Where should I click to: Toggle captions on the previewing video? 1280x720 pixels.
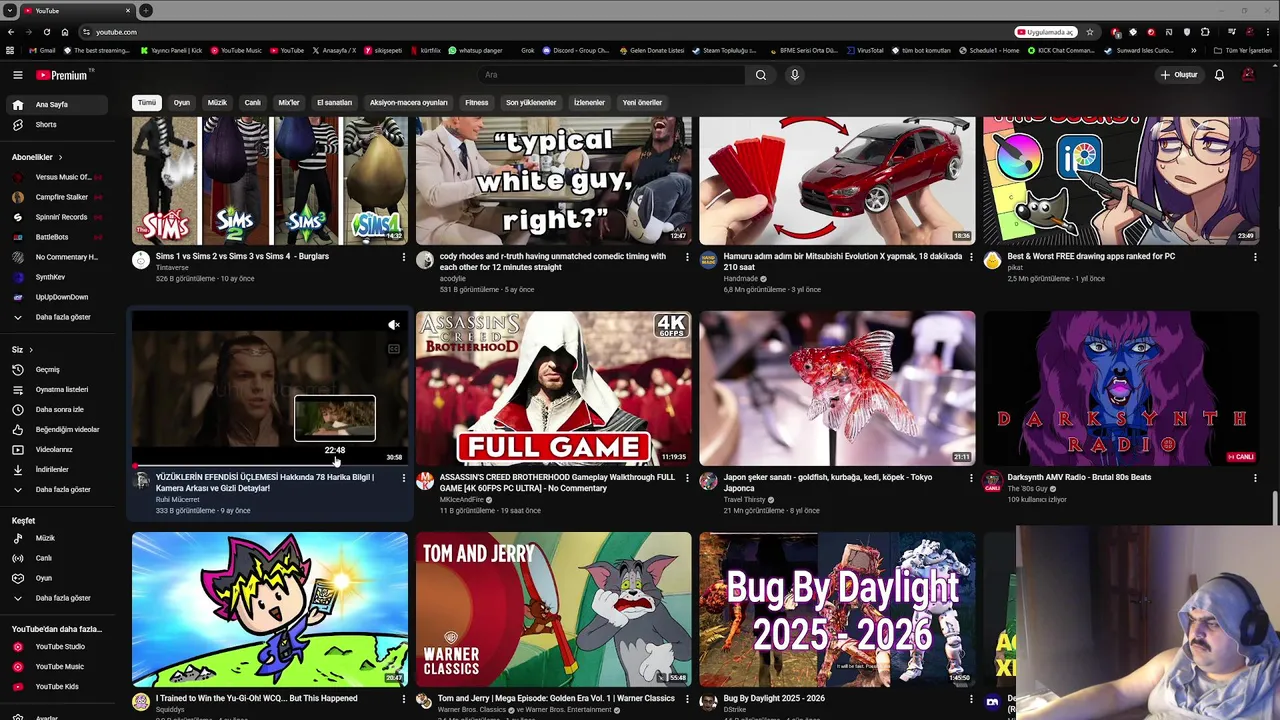click(394, 349)
